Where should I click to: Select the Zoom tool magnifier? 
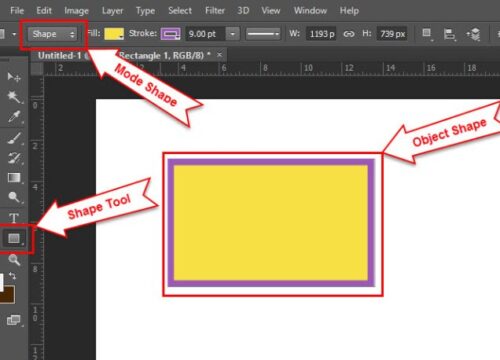[x=14, y=259]
